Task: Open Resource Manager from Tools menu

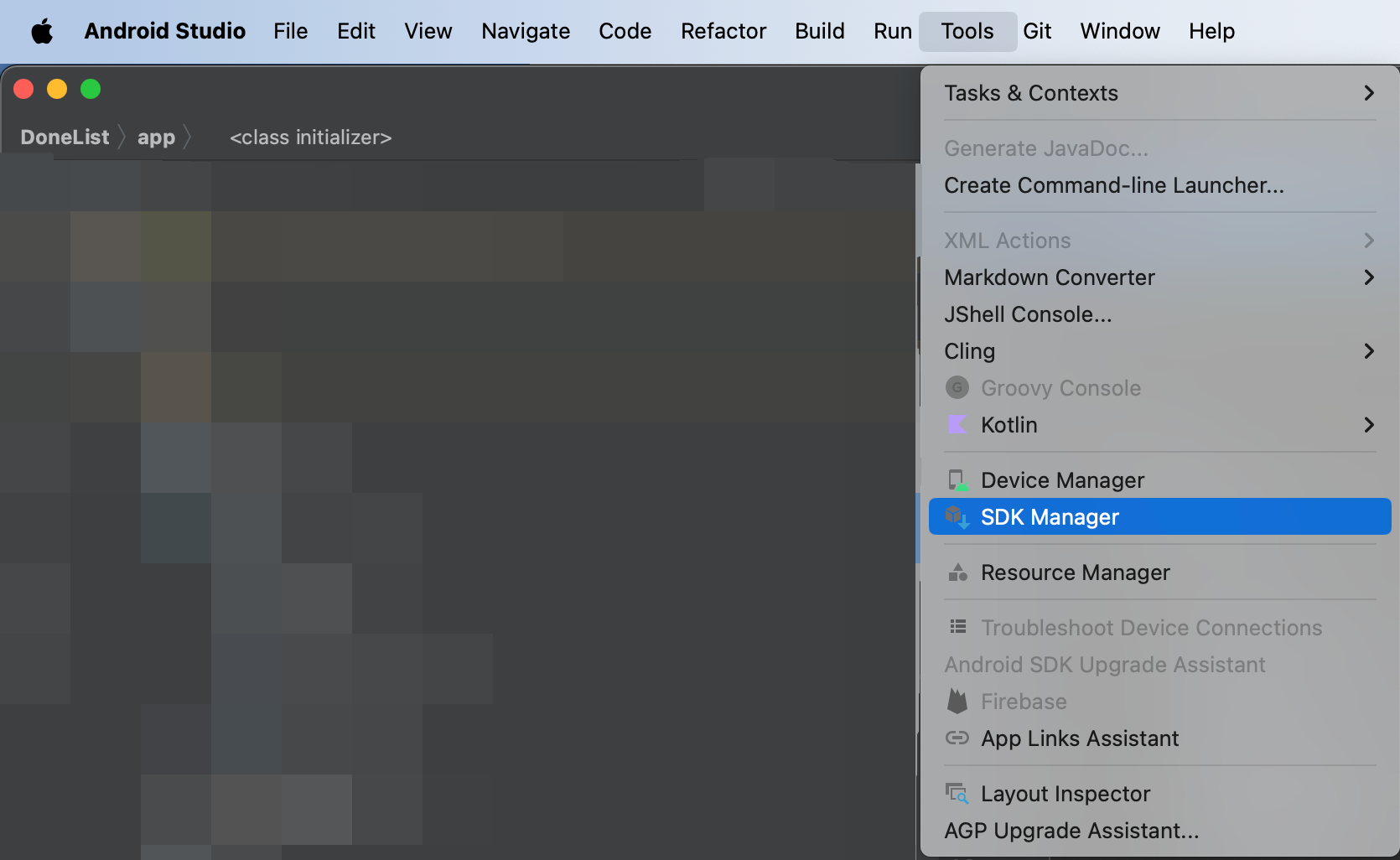Action: (1160, 572)
